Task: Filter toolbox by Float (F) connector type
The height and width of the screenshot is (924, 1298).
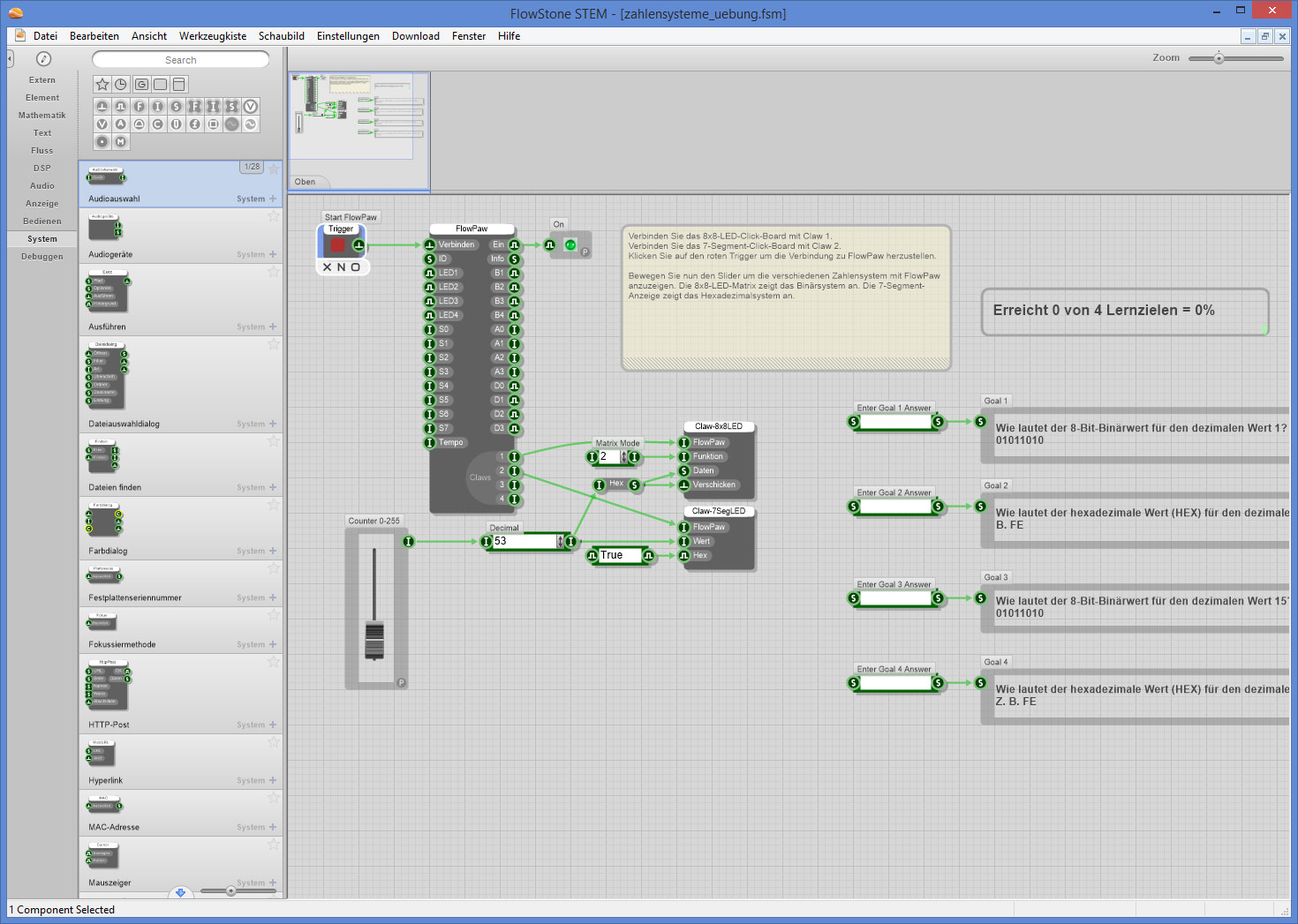Action: [x=139, y=106]
